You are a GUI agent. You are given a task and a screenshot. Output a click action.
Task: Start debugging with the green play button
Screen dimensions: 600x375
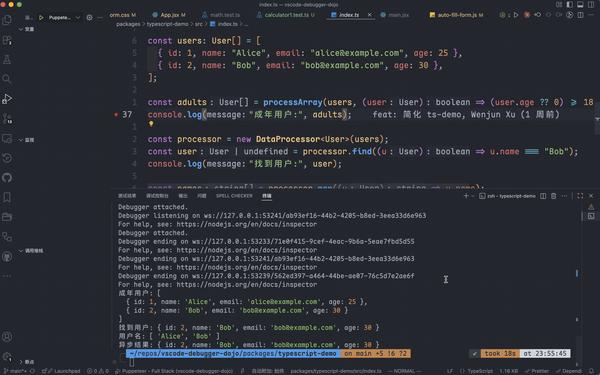pos(41,17)
